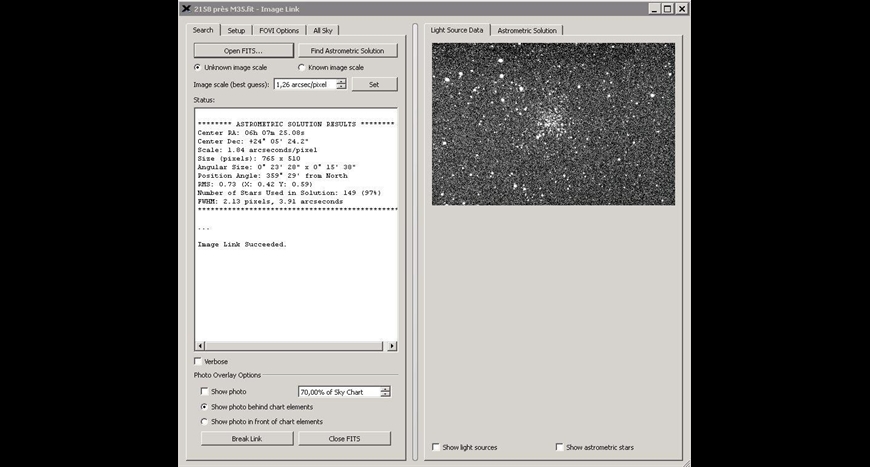The width and height of the screenshot is (870, 467).
Task: Choose Show photo in front of chart elements
Action: click(x=205, y=422)
